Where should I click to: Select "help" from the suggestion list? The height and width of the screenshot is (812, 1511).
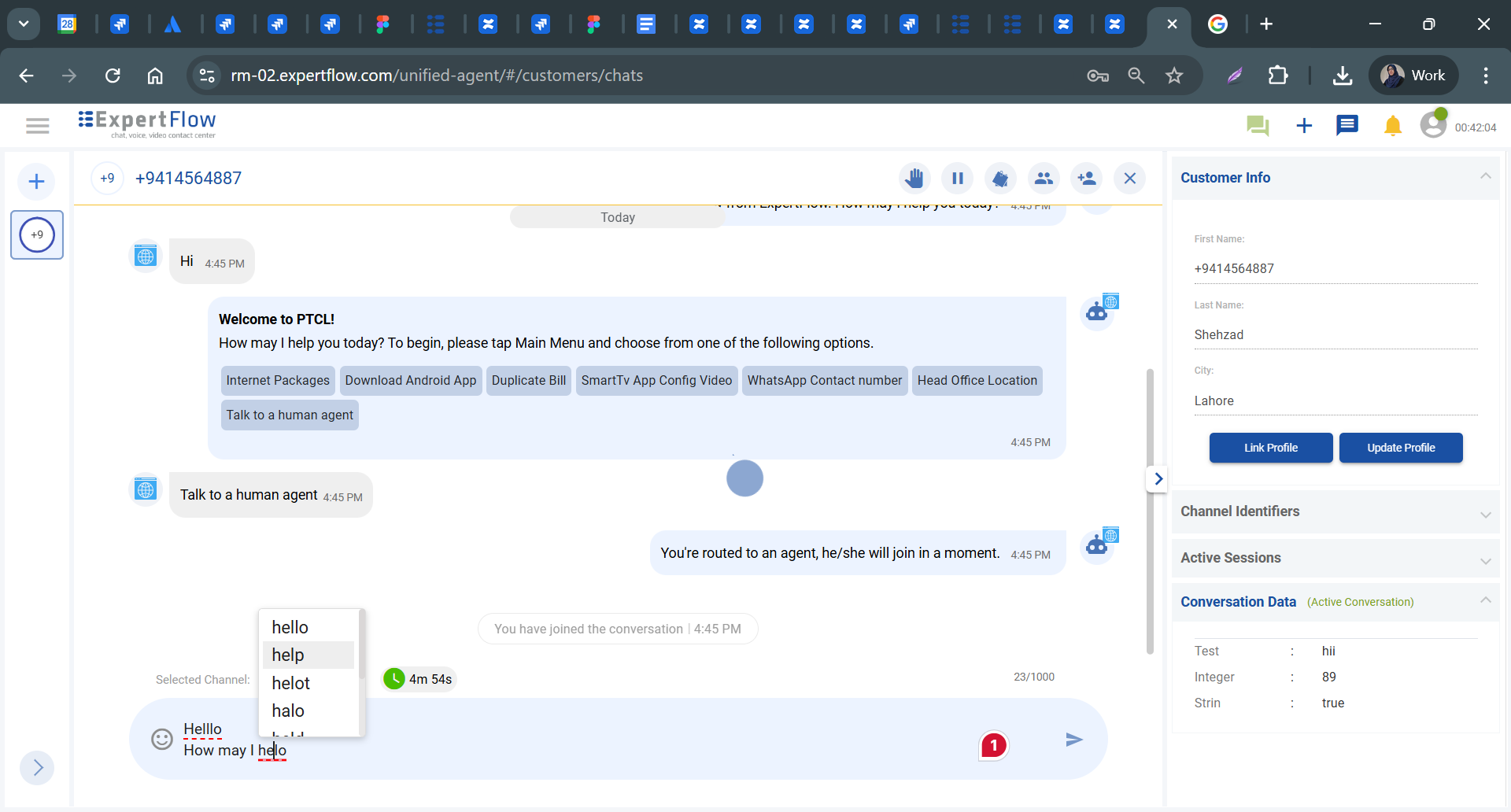click(287, 655)
